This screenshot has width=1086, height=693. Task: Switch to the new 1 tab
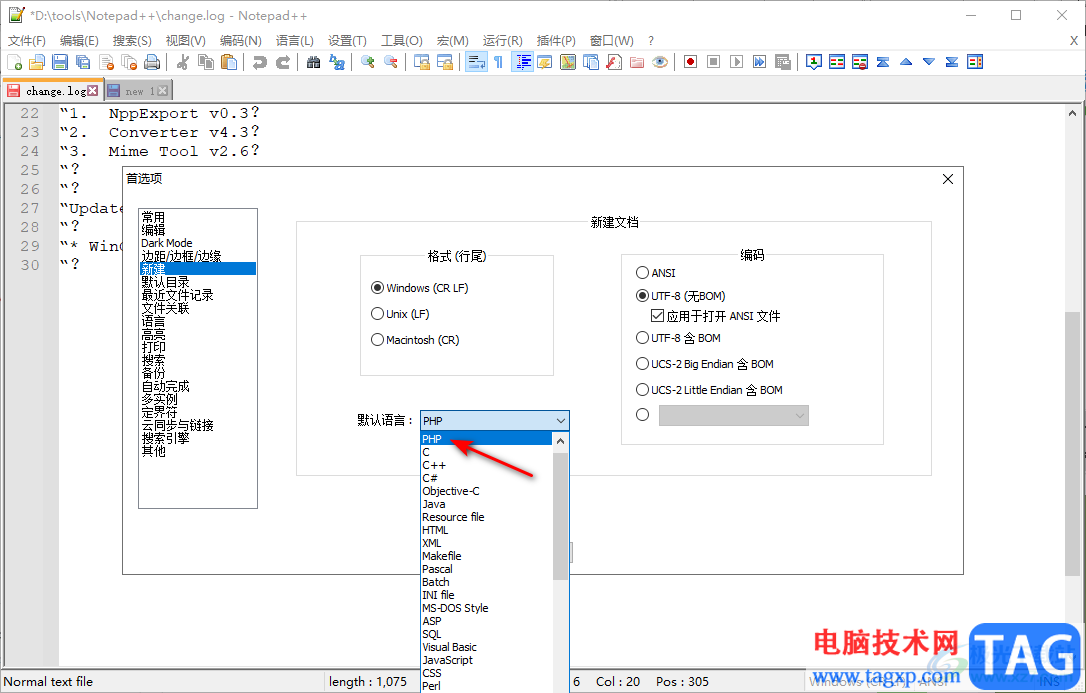[138, 91]
